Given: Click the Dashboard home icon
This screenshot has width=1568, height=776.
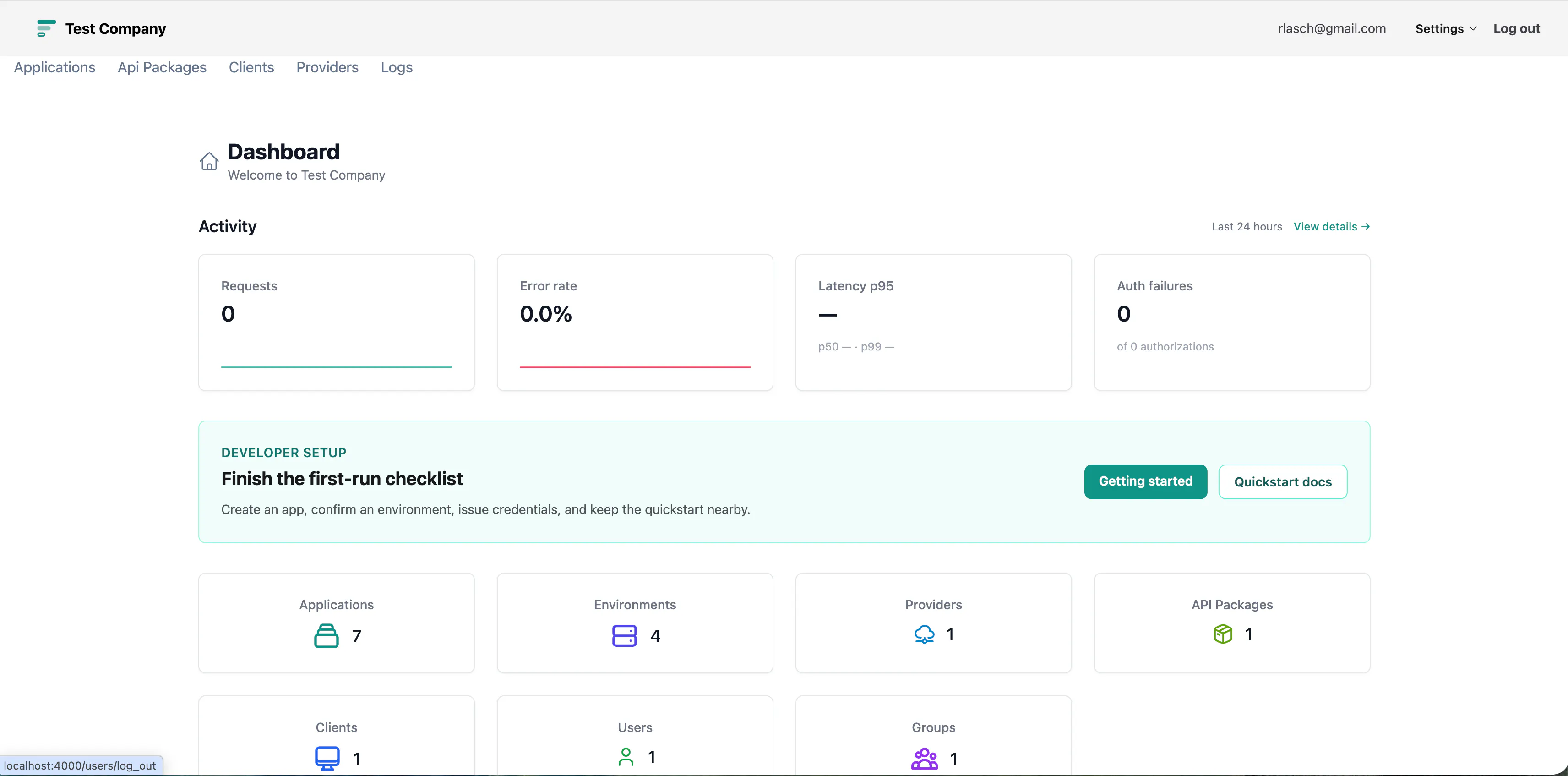Looking at the screenshot, I should pyautogui.click(x=209, y=161).
